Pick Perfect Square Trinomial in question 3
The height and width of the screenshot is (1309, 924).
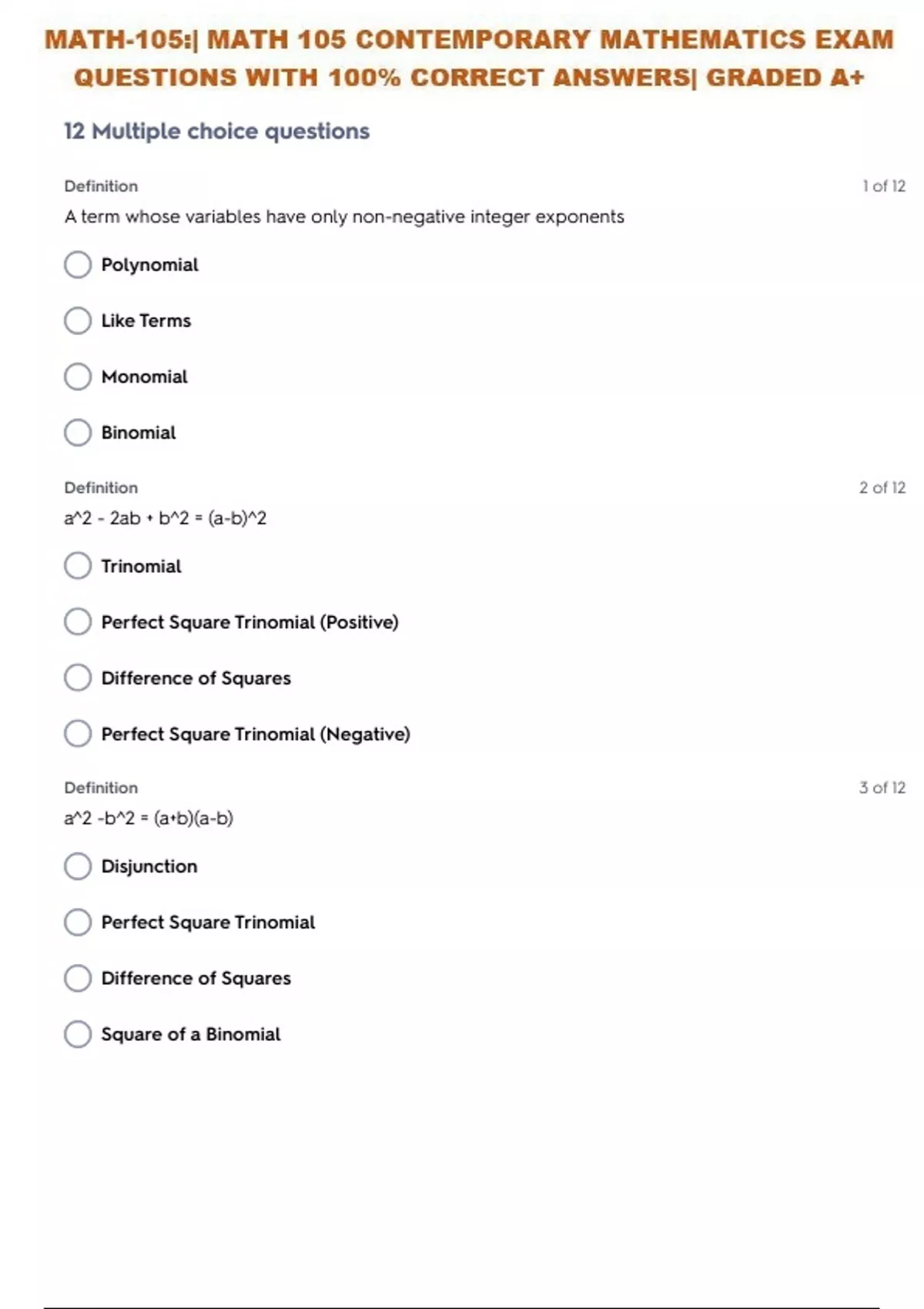tap(78, 922)
